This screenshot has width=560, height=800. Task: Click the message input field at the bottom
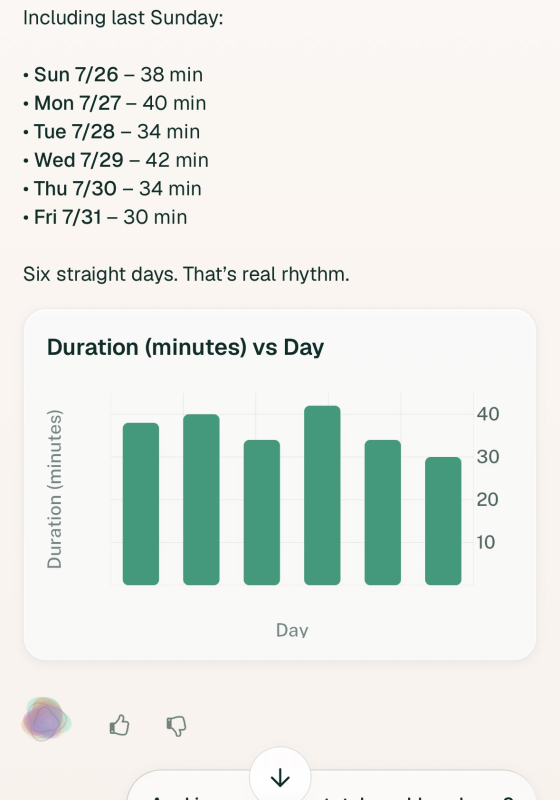pos(332,786)
